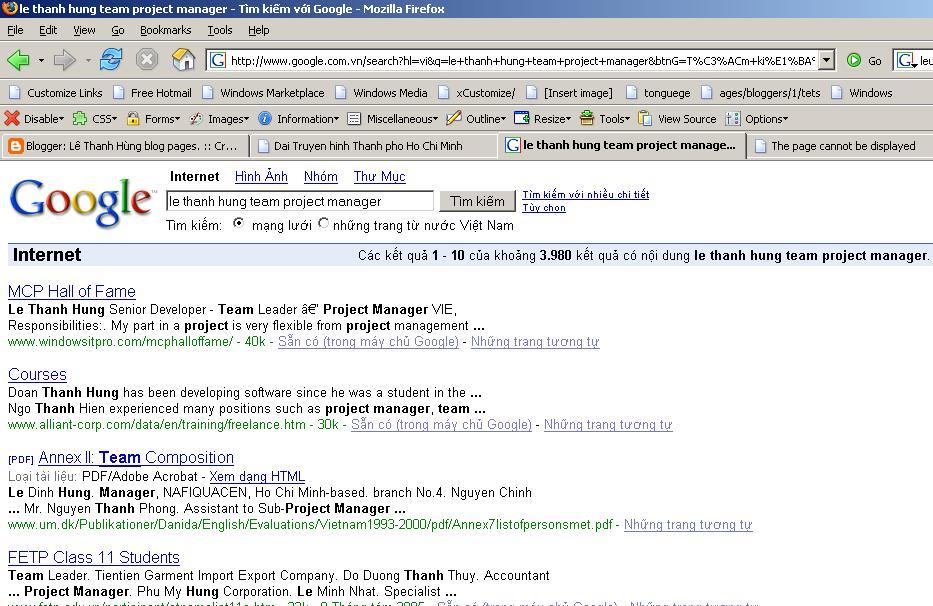Click the View Source icon
This screenshot has height=606, width=933.
tap(645, 118)
